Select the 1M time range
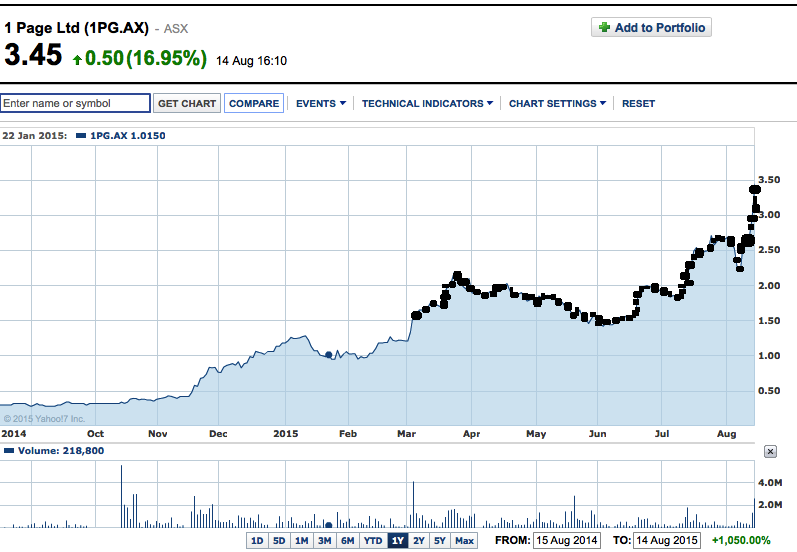797x552 pixels. point(301,540)
